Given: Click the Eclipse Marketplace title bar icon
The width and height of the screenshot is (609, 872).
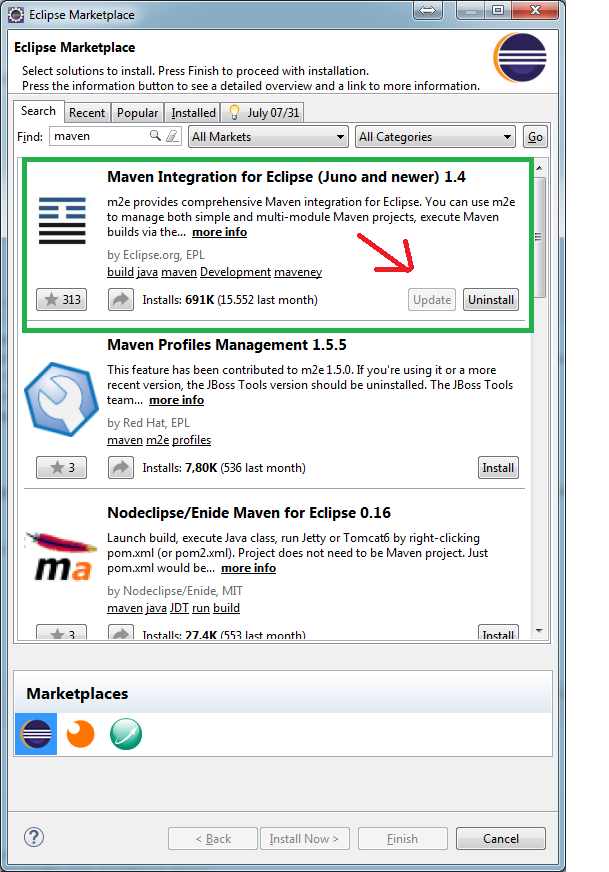Looking at the screenshot, I should point(16,14).
